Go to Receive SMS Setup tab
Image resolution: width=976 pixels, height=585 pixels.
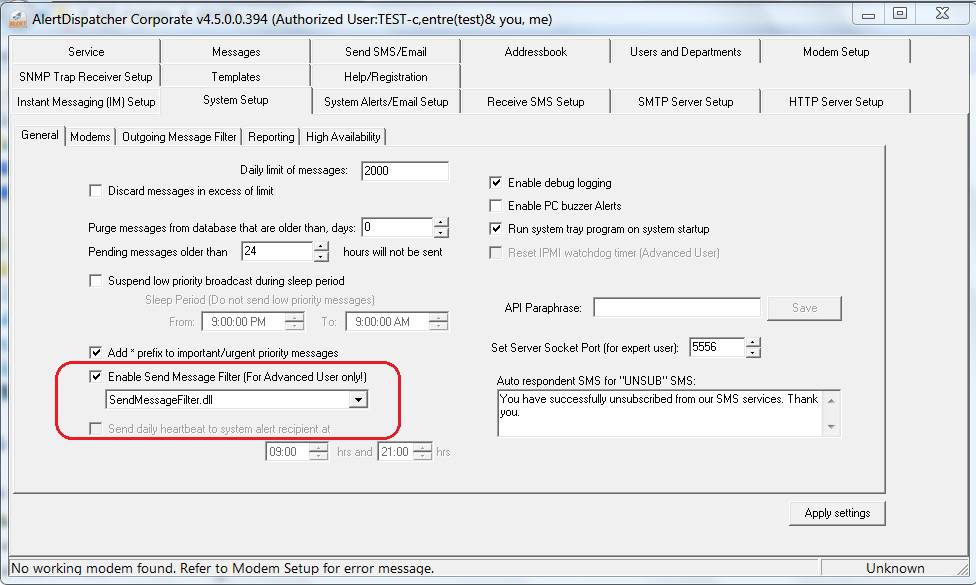(x=536, y=101)
